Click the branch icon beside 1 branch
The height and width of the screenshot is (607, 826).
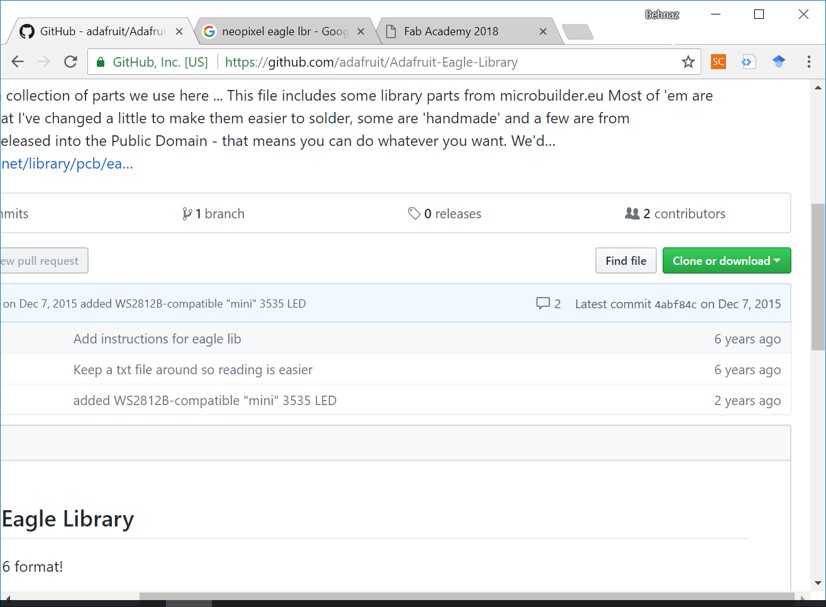click(x=186, y=213)
